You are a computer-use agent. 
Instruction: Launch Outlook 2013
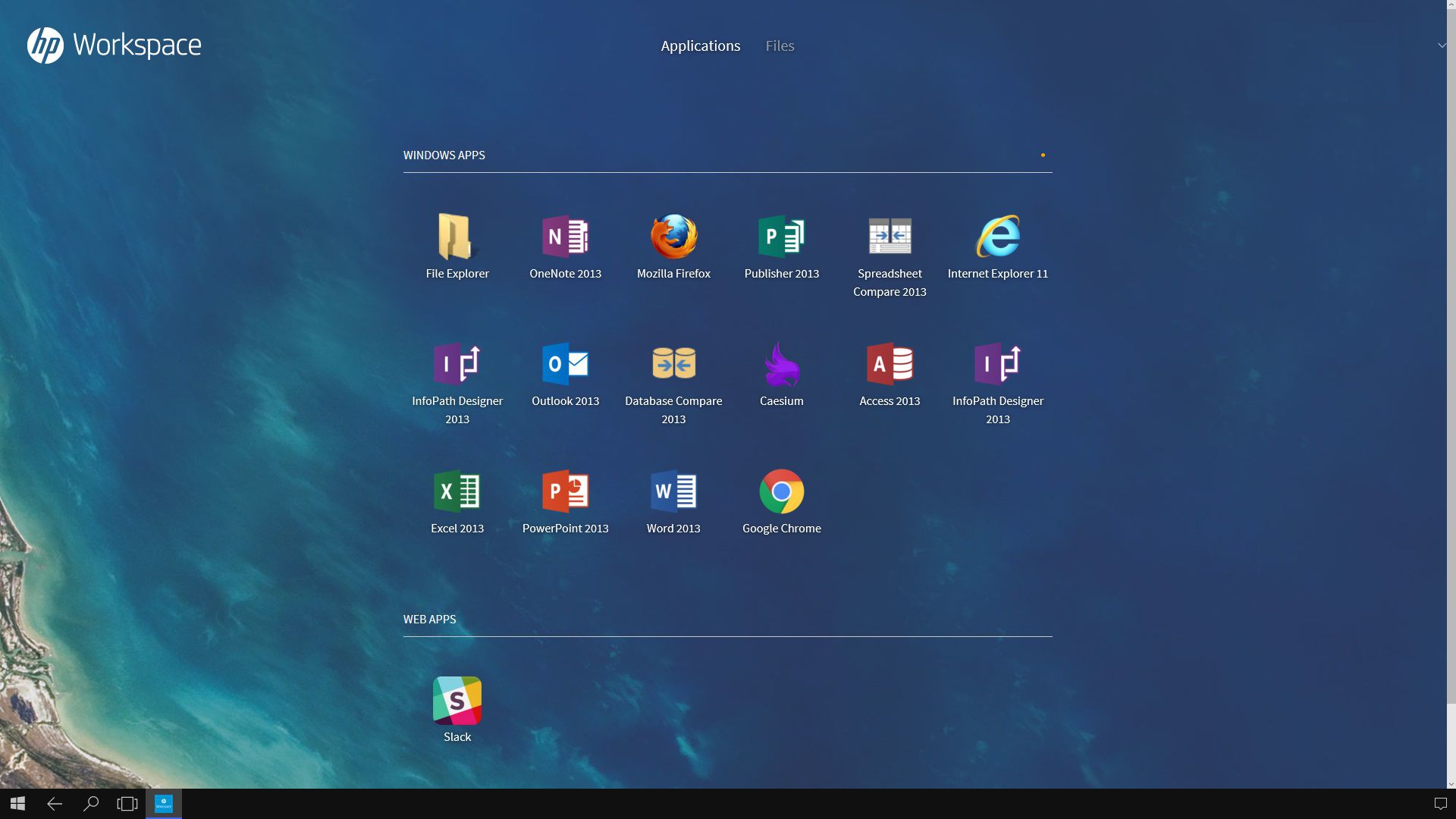coord(565,374)
